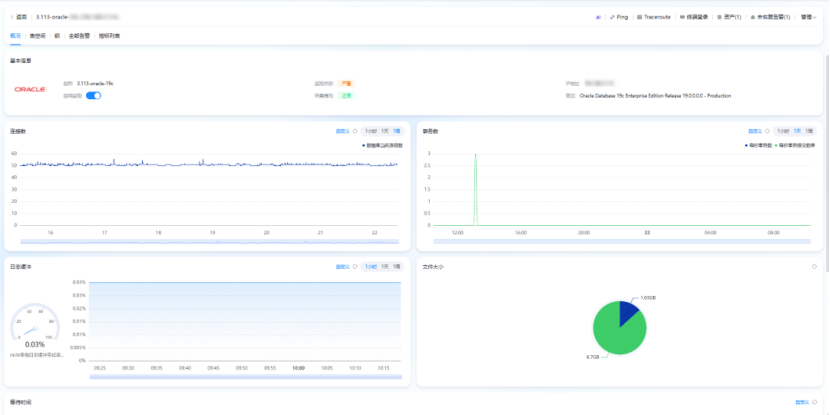Open the 指标列表 tab
The height and width of the screenshot is (415, 830).
pos(109,36)
